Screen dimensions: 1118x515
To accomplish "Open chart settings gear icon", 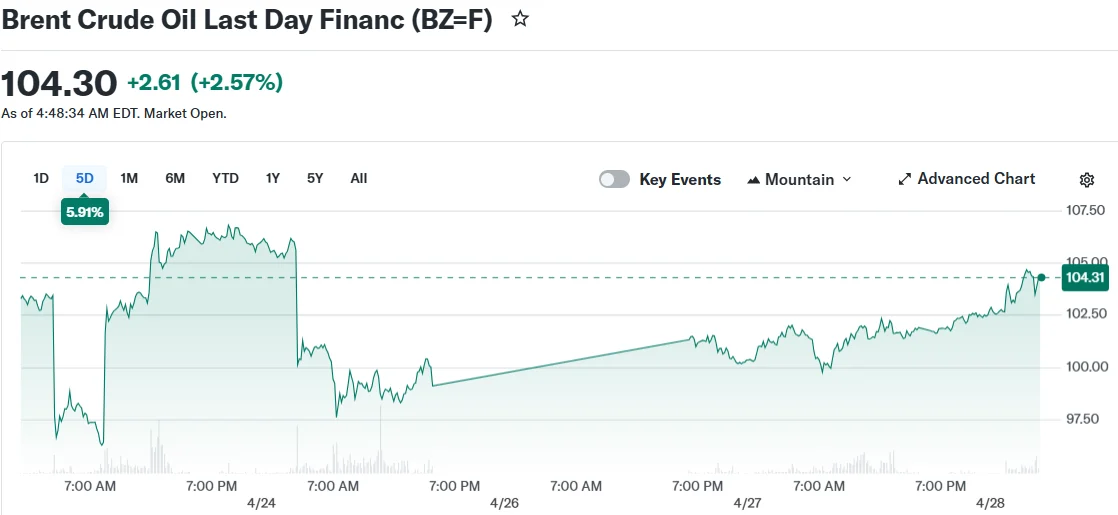I will click(x=1087, y=180).
